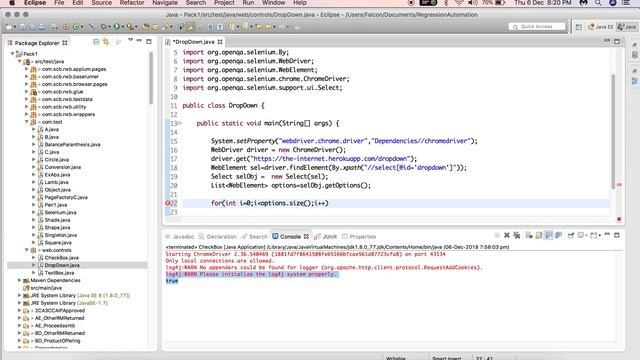This screenshot has height=360, width=640.
Task: Minimize the Package Explorer view
Action: [x=139, y=41]
